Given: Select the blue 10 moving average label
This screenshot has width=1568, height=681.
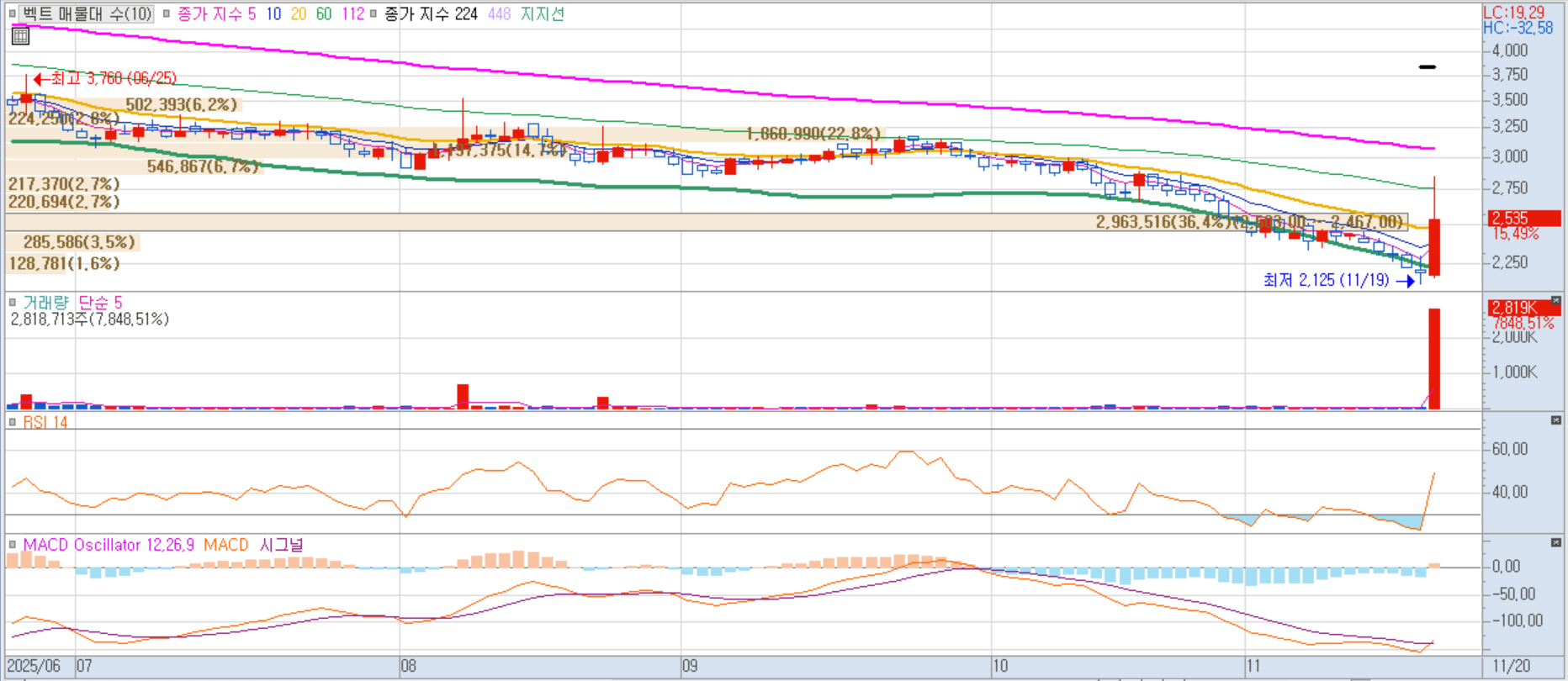Looking at the screenshot, I should (x=273, y=13).
